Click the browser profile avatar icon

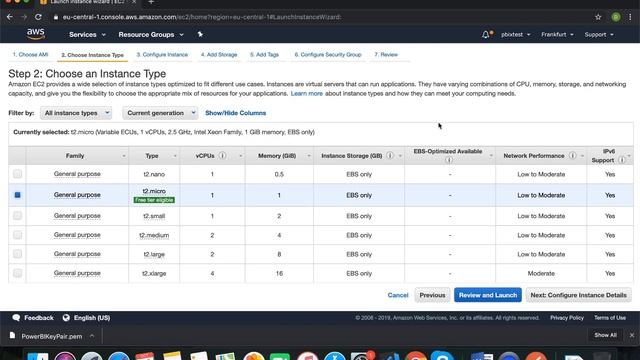[616, 17]
